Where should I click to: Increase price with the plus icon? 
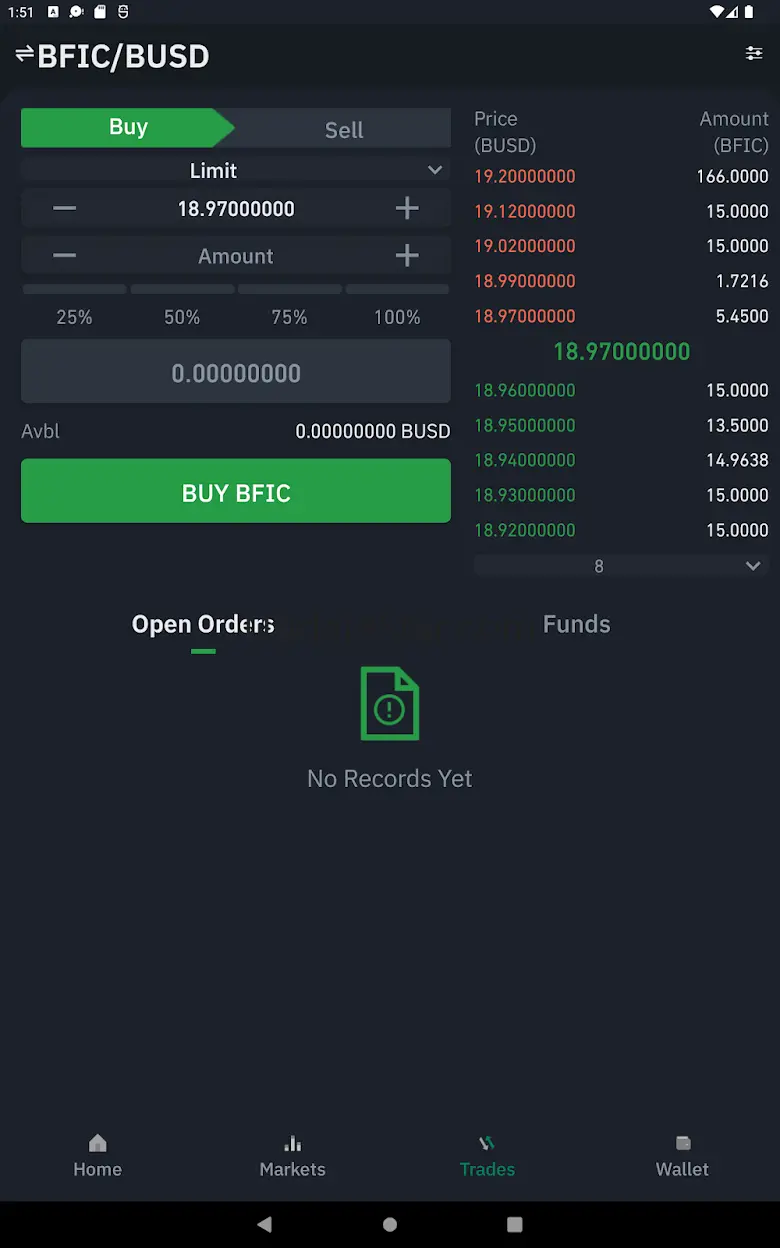pos(407,208)
